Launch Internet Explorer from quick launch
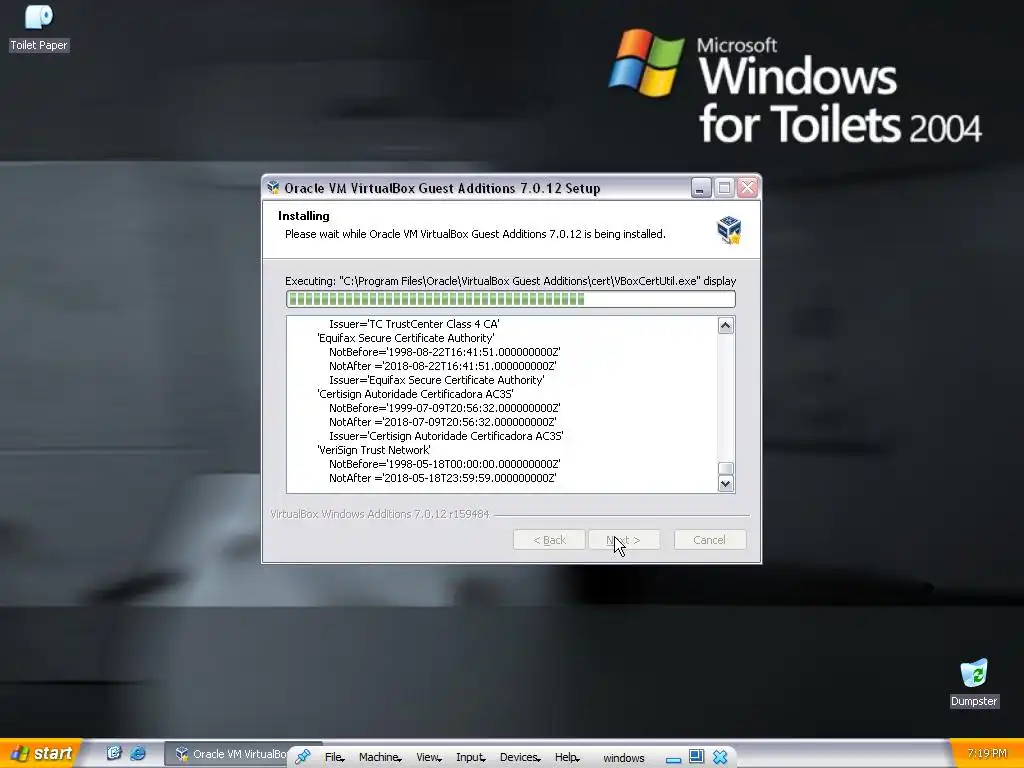The image size is (1024, 768). tap(138, 753)
